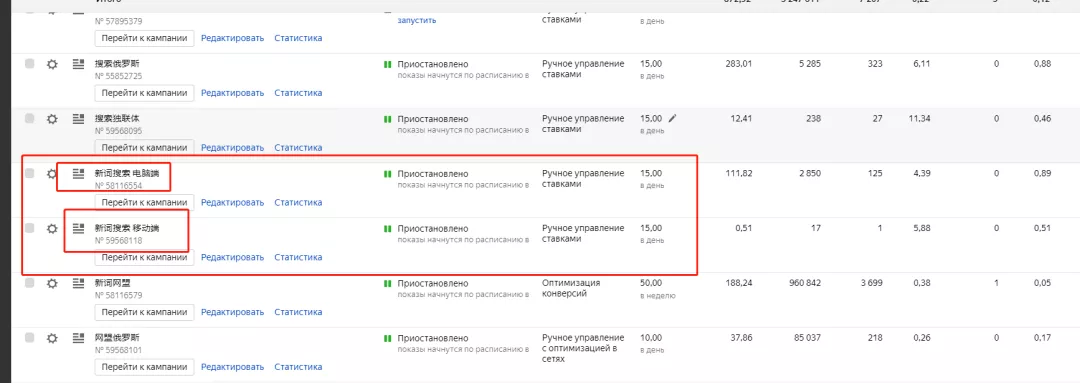
Task: Click green pause icon for campaign № 59568101
Action: 387,338
